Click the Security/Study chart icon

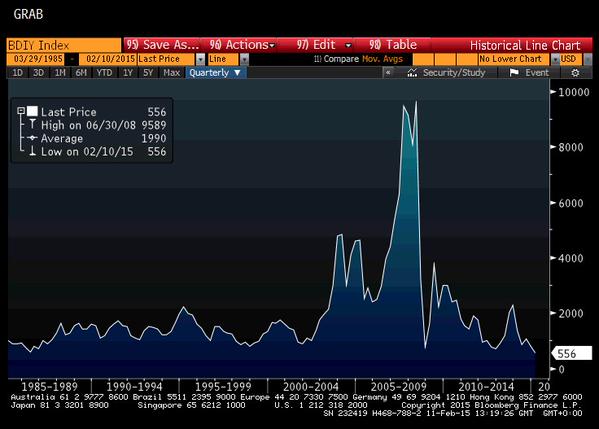click(412, 73)
